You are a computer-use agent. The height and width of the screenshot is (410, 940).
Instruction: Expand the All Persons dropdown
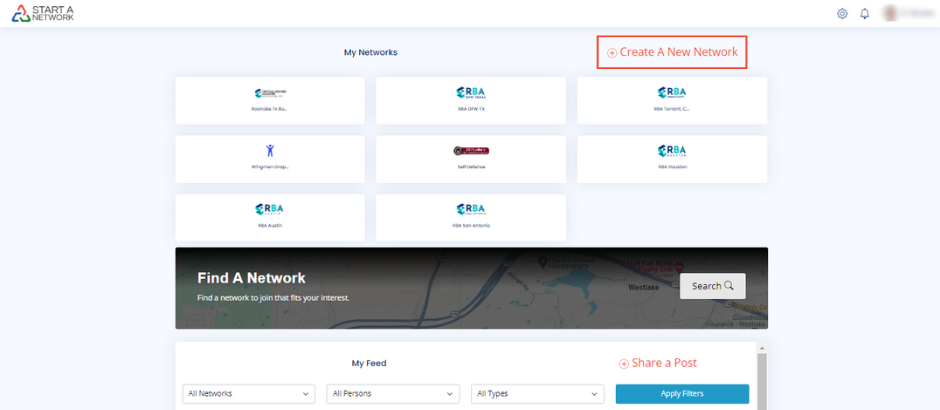point(394,394)
